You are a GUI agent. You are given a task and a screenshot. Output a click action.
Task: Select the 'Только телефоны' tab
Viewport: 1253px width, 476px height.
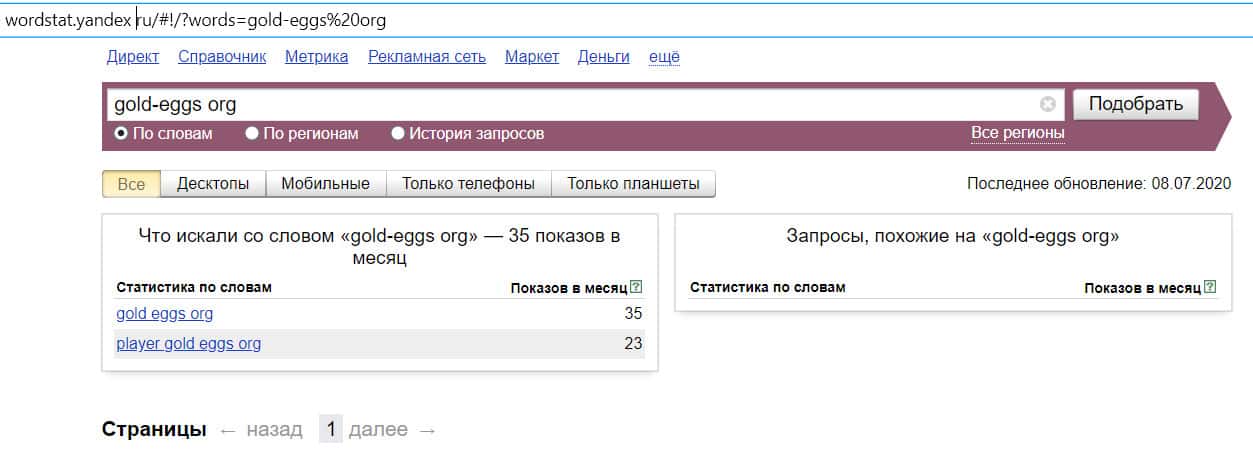point(468,184)
